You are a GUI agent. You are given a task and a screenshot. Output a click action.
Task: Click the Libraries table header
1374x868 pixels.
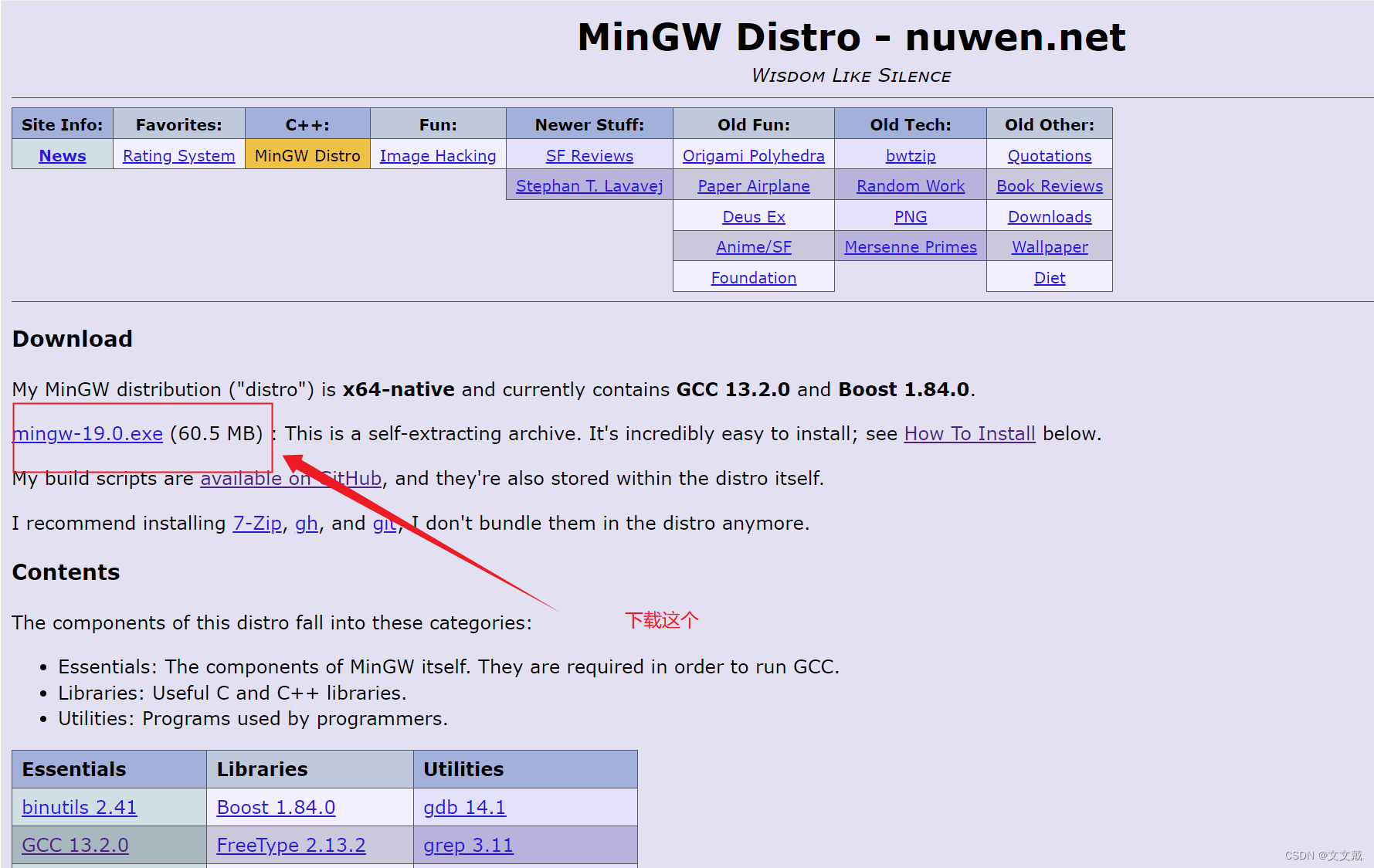pos(310,768)
